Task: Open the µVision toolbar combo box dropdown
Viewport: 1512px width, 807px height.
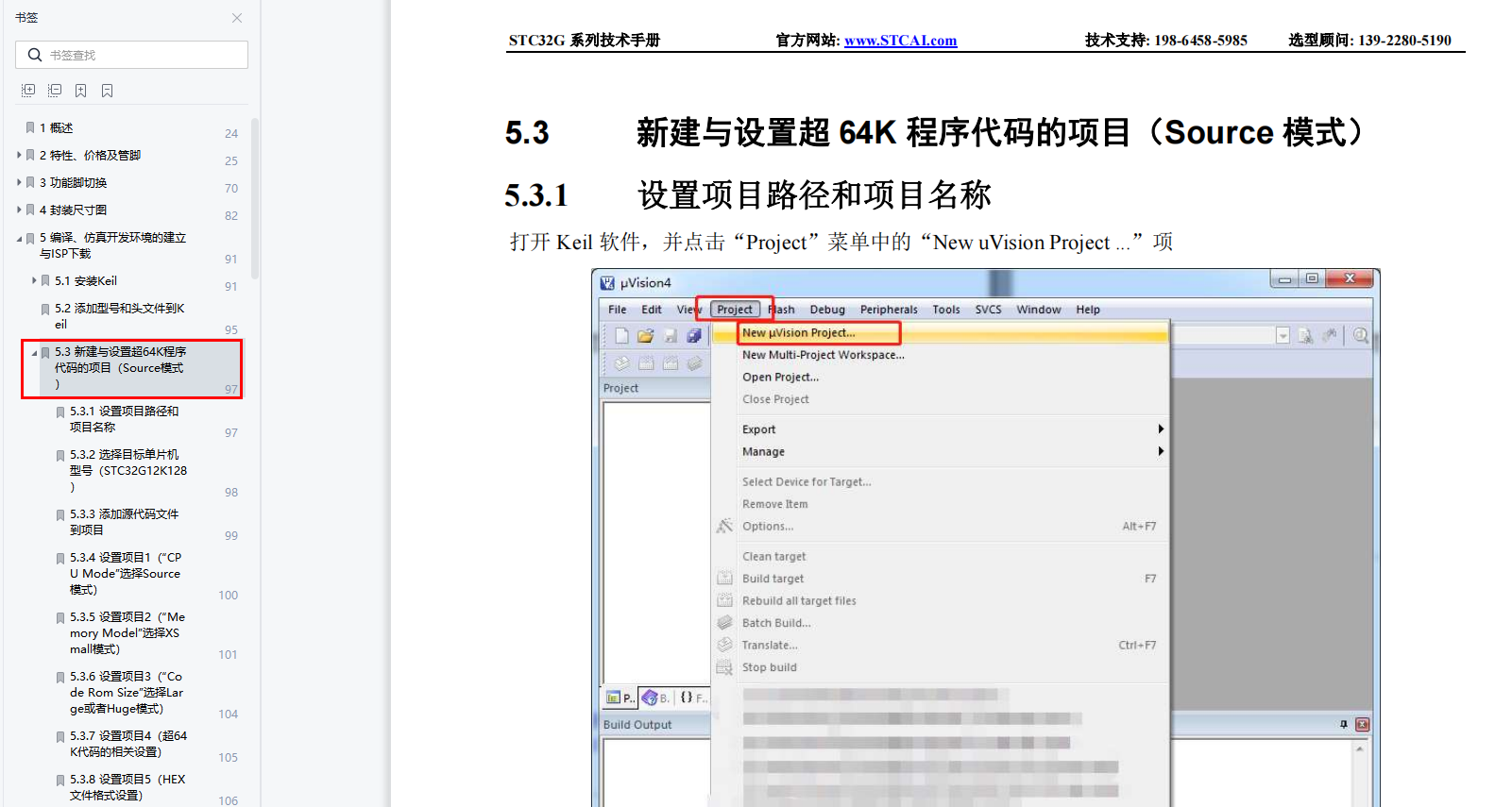Action: pyautogui.click(x=1283, y=335)
